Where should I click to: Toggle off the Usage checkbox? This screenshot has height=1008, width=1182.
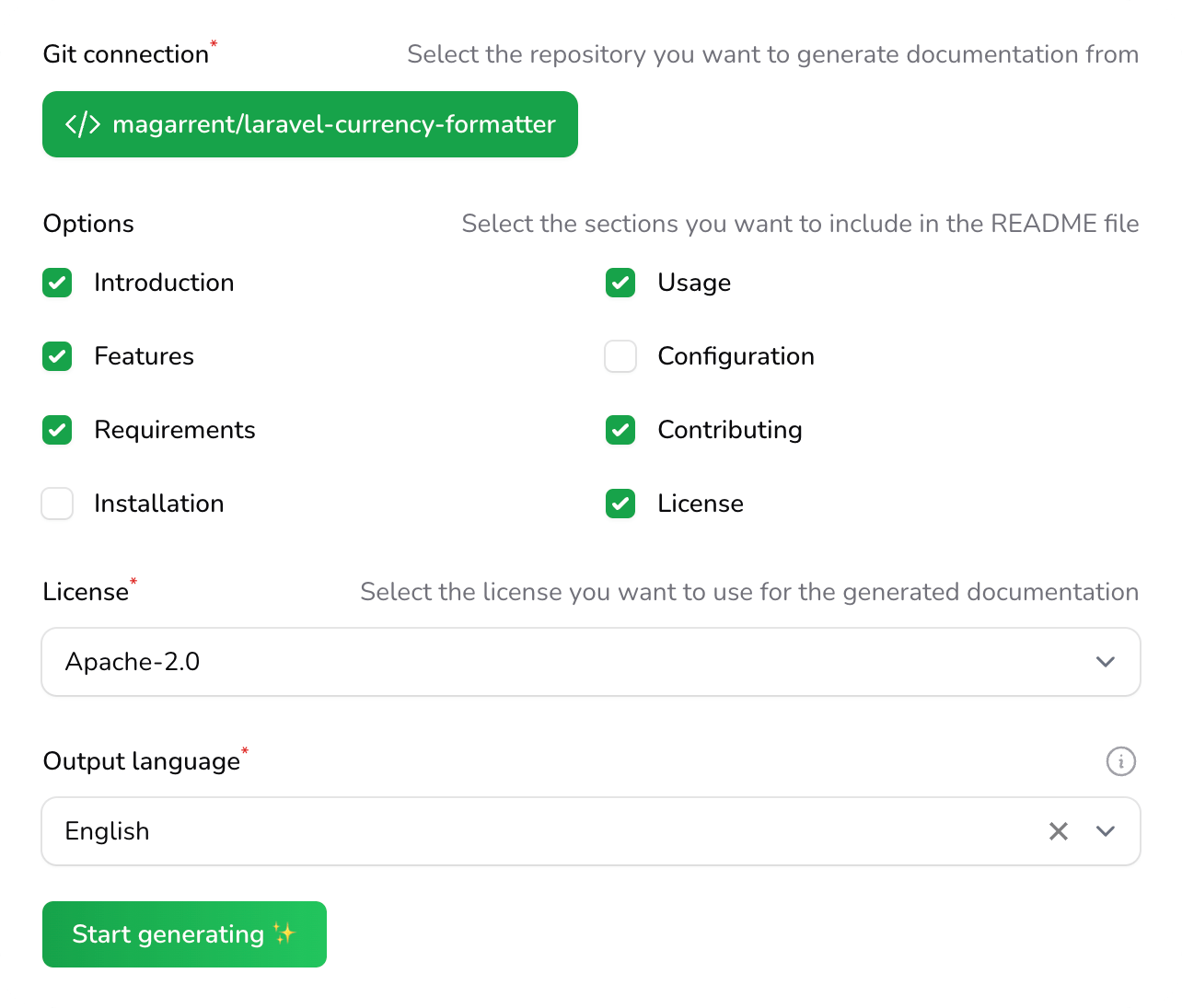[620, 283]
